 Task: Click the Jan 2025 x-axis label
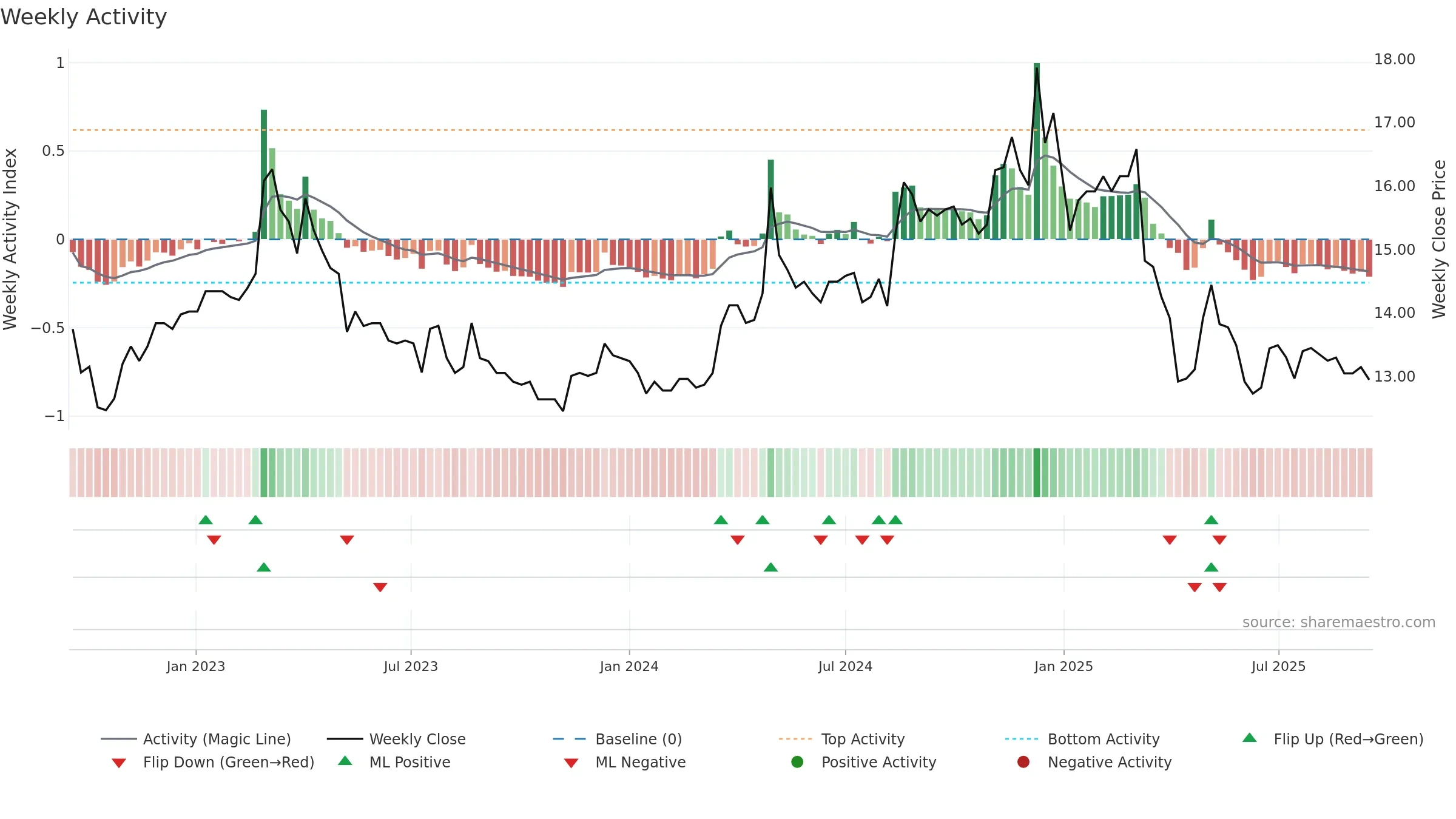1063,667
